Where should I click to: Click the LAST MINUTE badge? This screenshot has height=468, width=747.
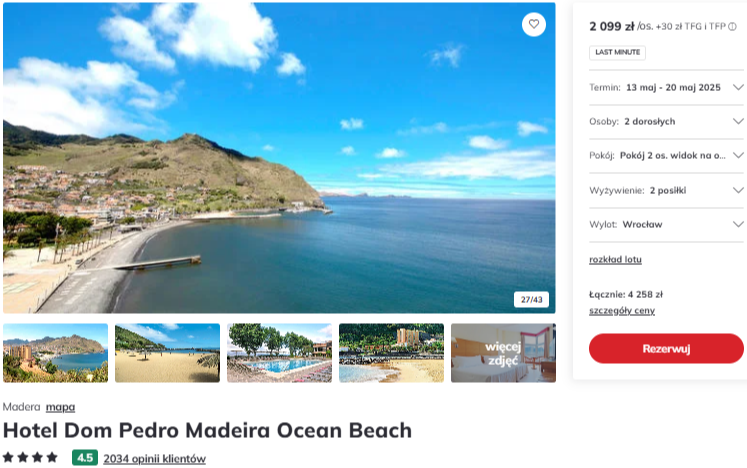point(617,52)
